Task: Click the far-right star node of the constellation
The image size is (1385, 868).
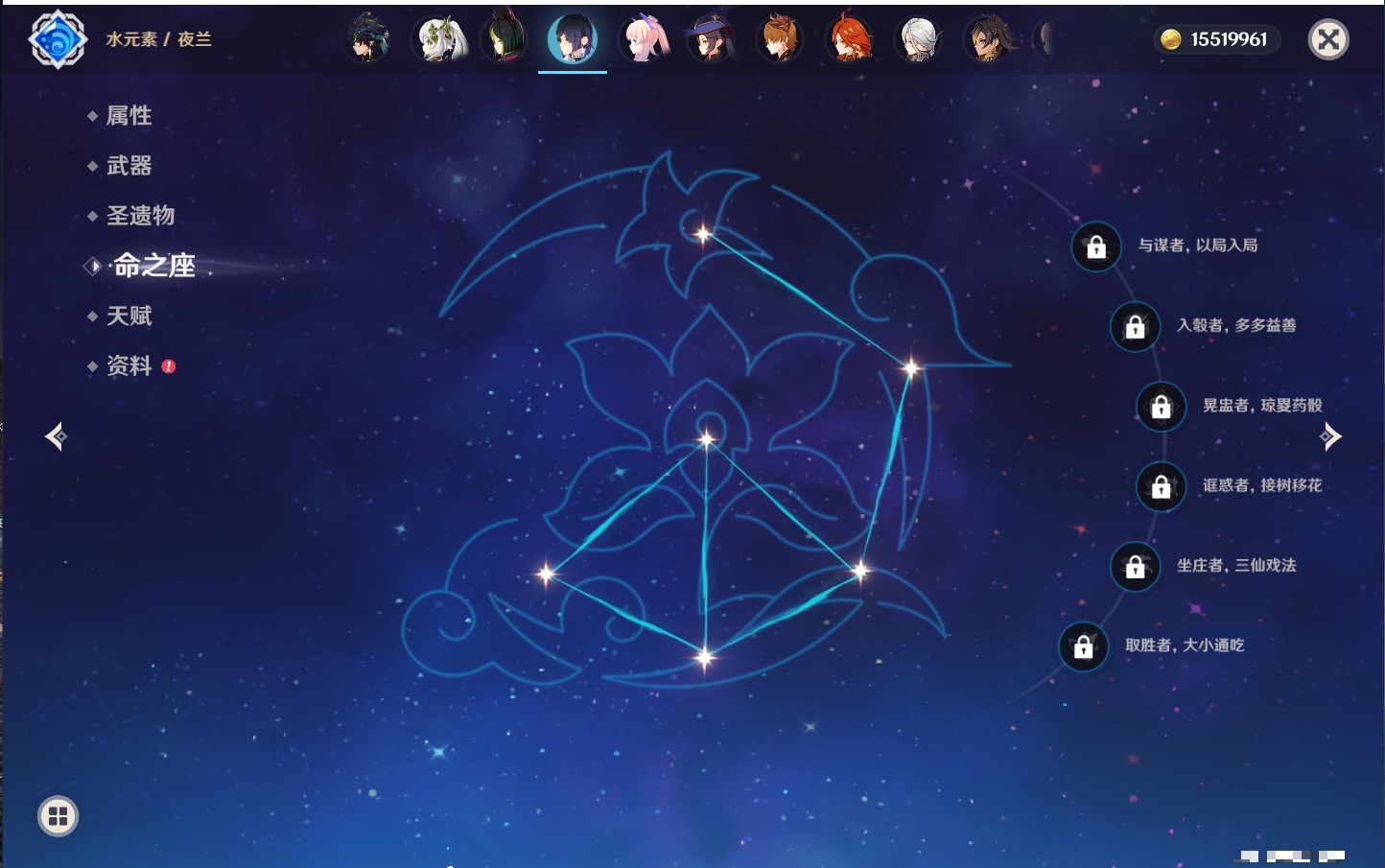Action: tap(911, 366)
